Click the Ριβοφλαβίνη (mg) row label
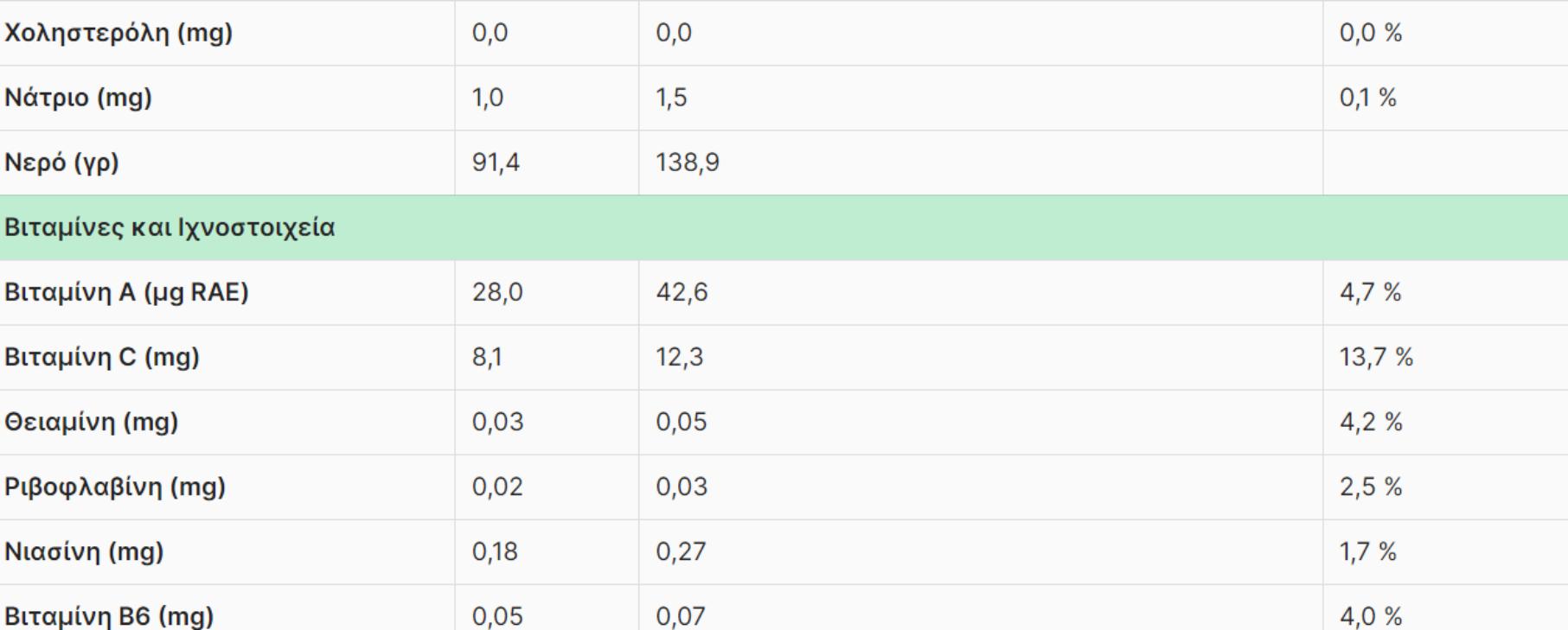The height and width of the screenshot is (630, 1568). tap(115, 487)
